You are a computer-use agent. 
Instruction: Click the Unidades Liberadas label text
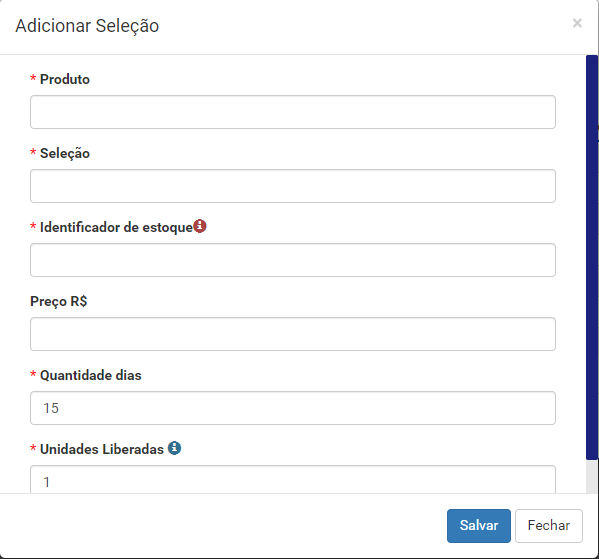pyautogui.click(x=102, y=449)
